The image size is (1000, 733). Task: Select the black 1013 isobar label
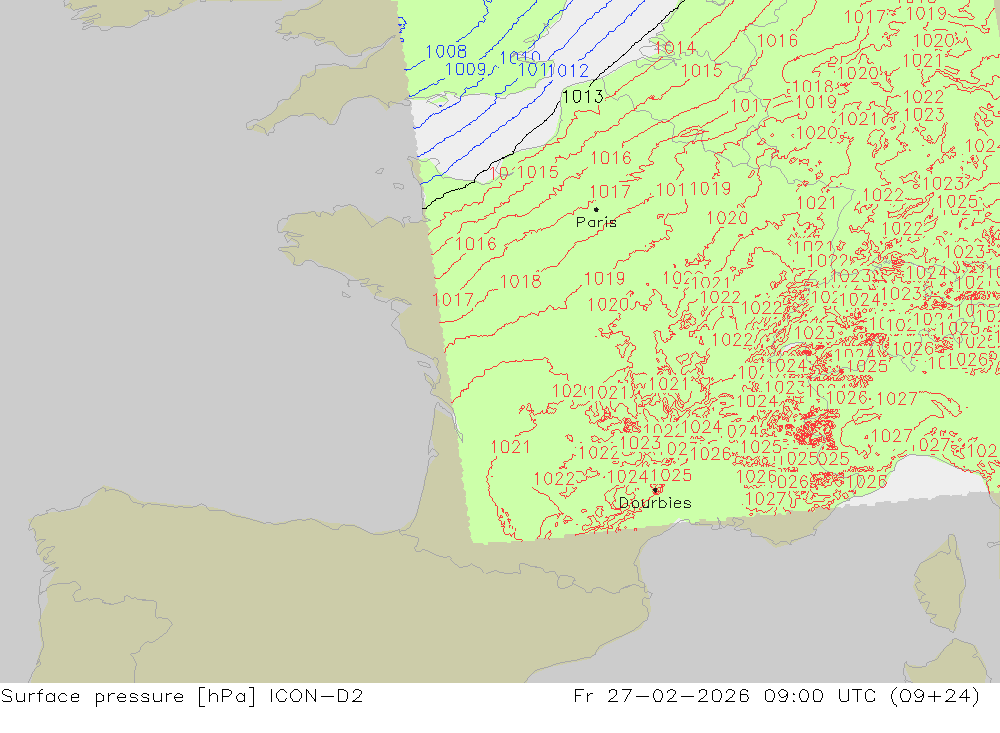[x=582, y=96]
